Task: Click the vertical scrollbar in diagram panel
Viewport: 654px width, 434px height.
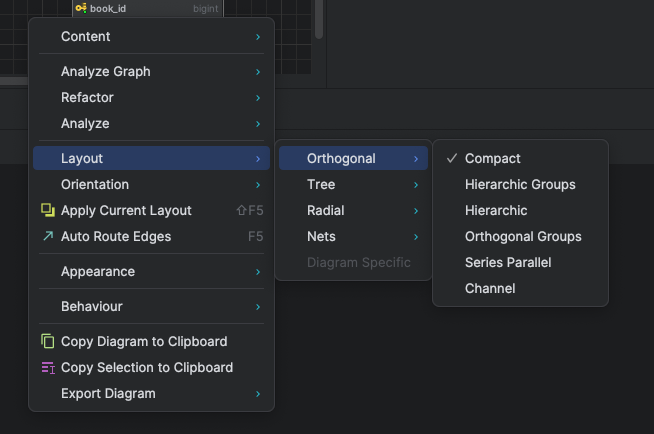Action: pyautogui.click(x=319, y=20)
